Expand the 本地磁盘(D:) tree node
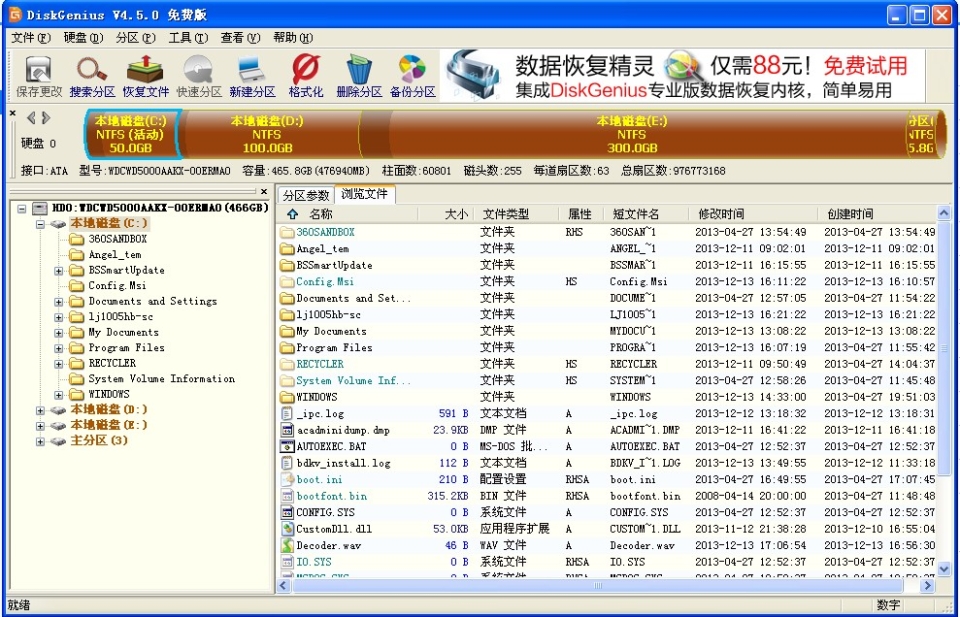 [40, 410]
